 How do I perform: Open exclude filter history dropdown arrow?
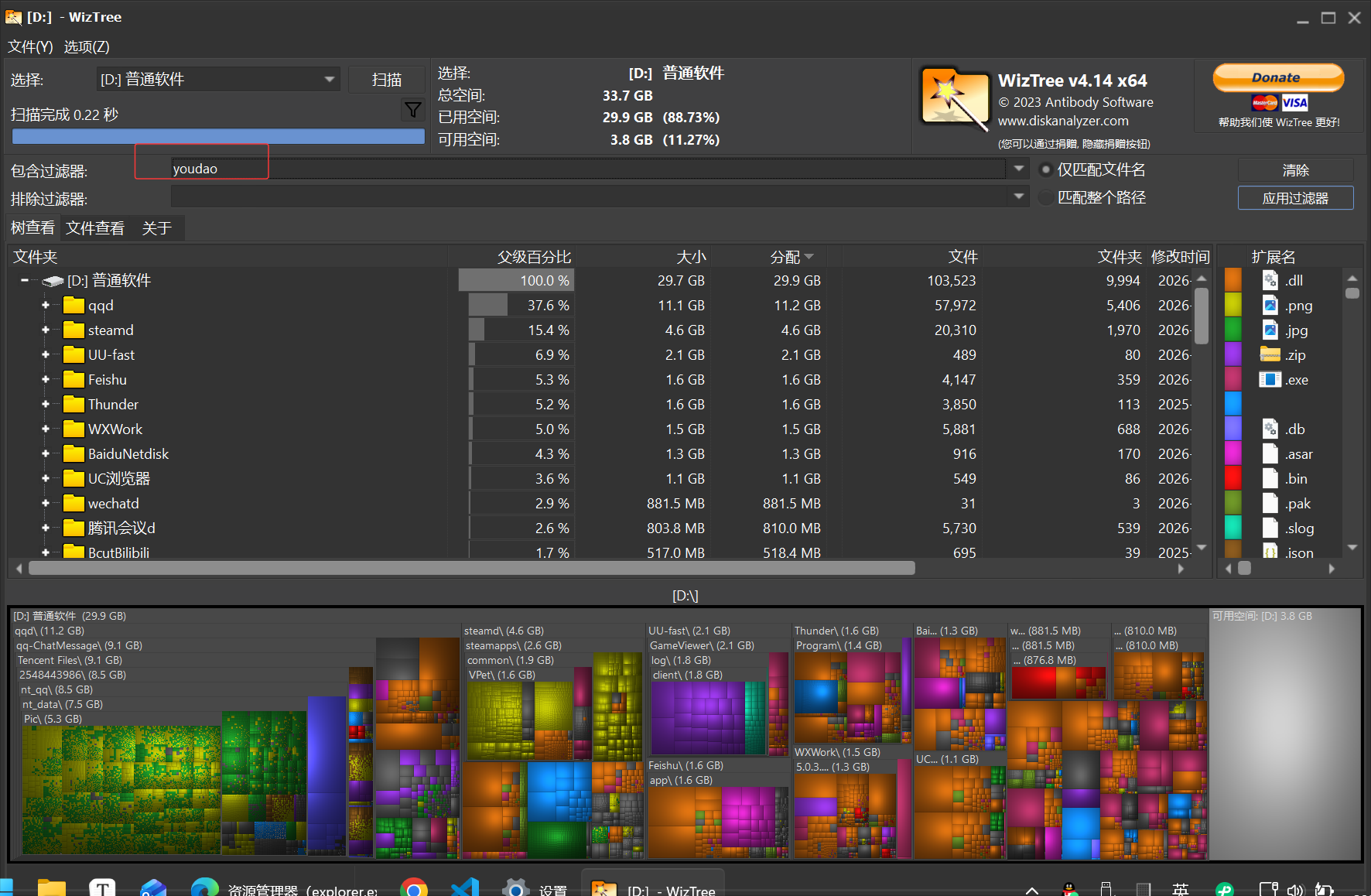tap(1018, 197)
